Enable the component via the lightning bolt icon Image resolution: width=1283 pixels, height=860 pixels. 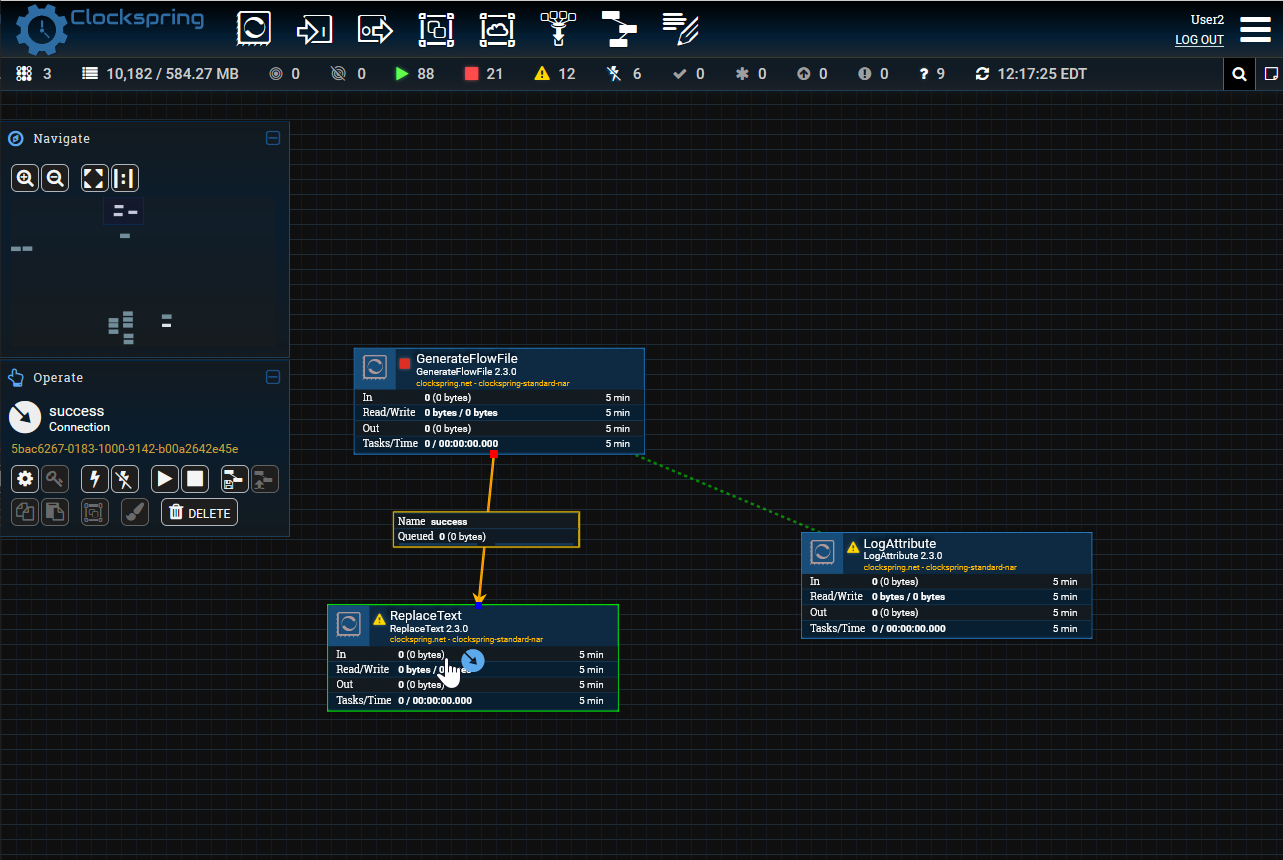(x=94, y=479)
